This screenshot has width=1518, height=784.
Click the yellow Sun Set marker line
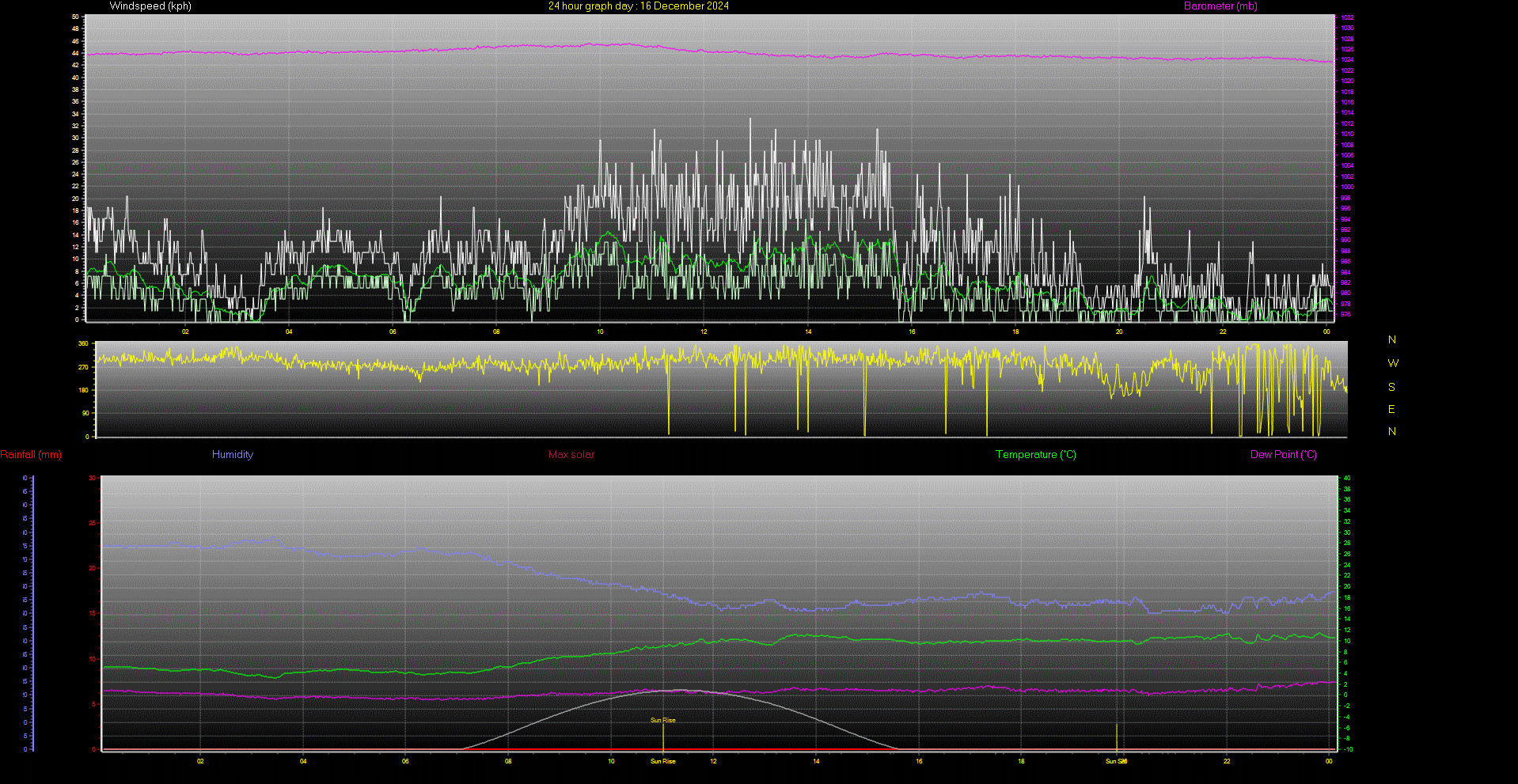(x=1117, y=737)
